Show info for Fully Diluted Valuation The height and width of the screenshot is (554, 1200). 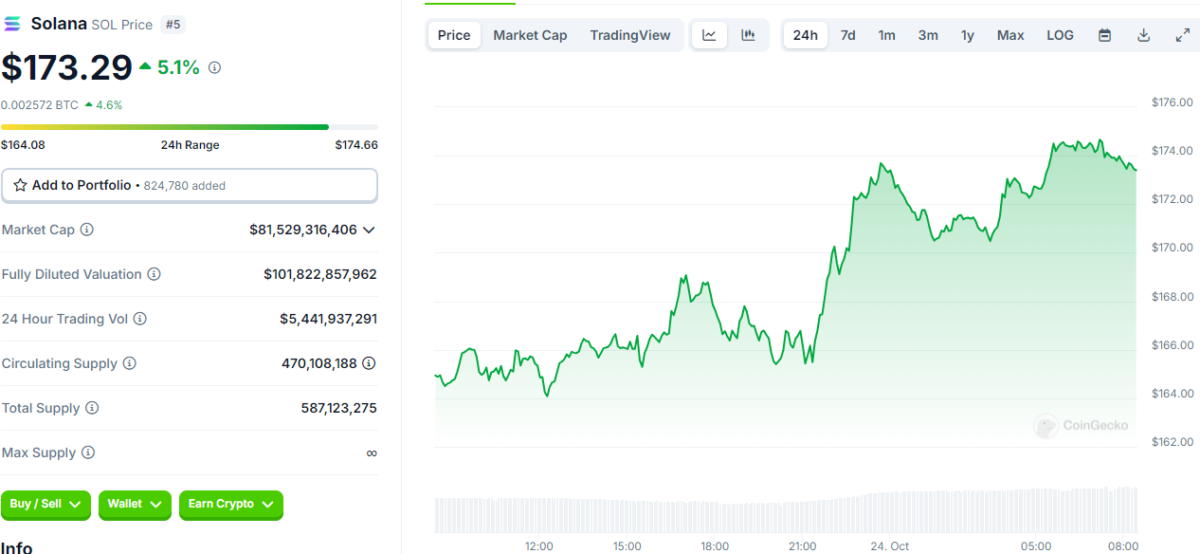[154, 274]
